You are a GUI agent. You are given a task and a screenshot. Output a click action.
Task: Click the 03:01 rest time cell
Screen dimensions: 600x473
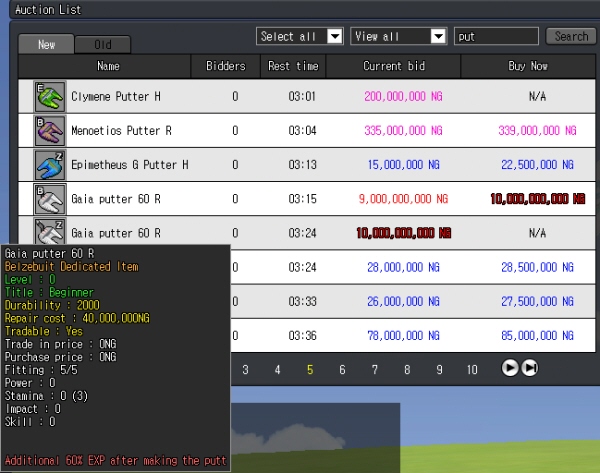(302, 96)
